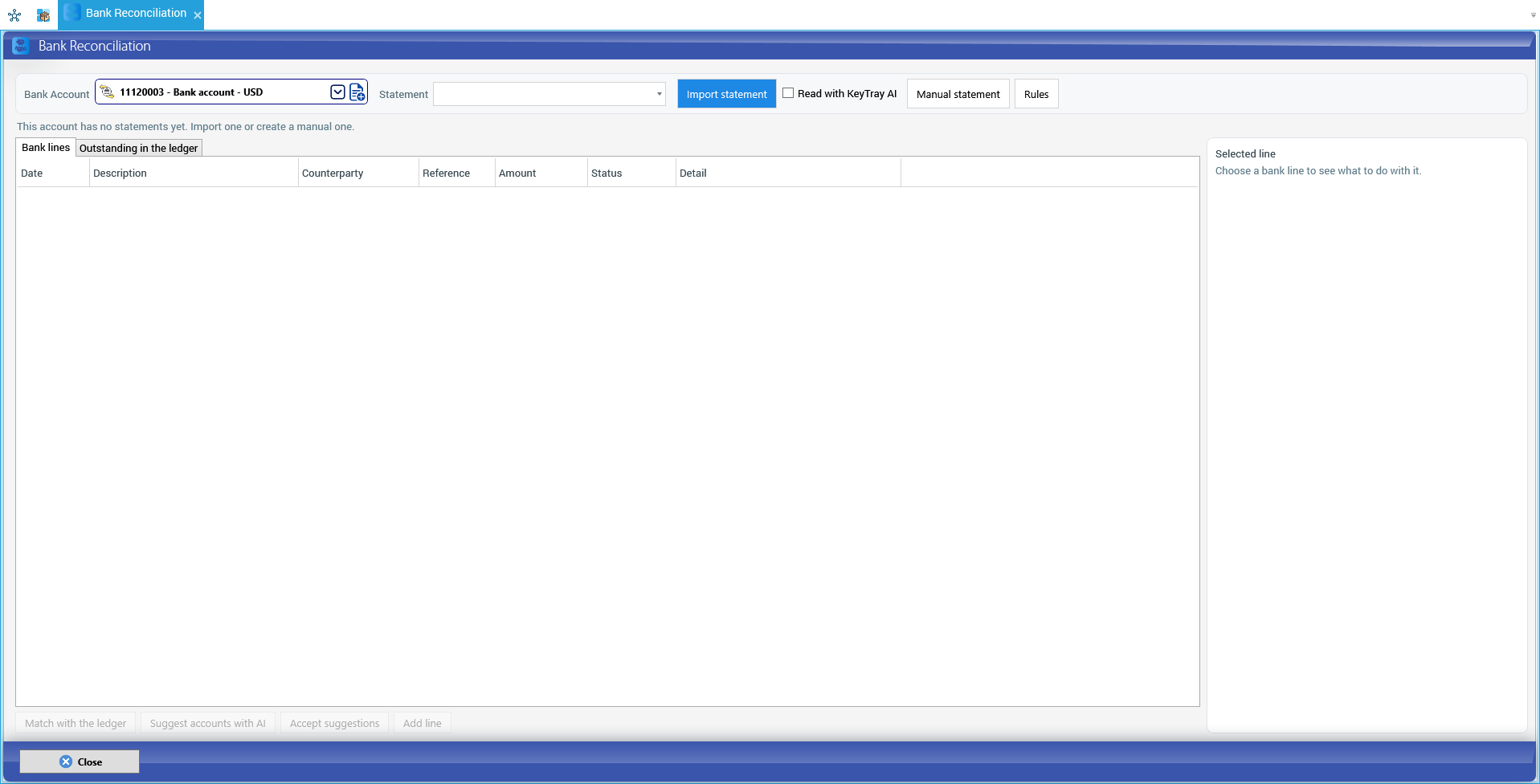Enable the Read with KeyTray AI checkbox
The width and height of the screenshot is (1540, 784).
point(788,93)
